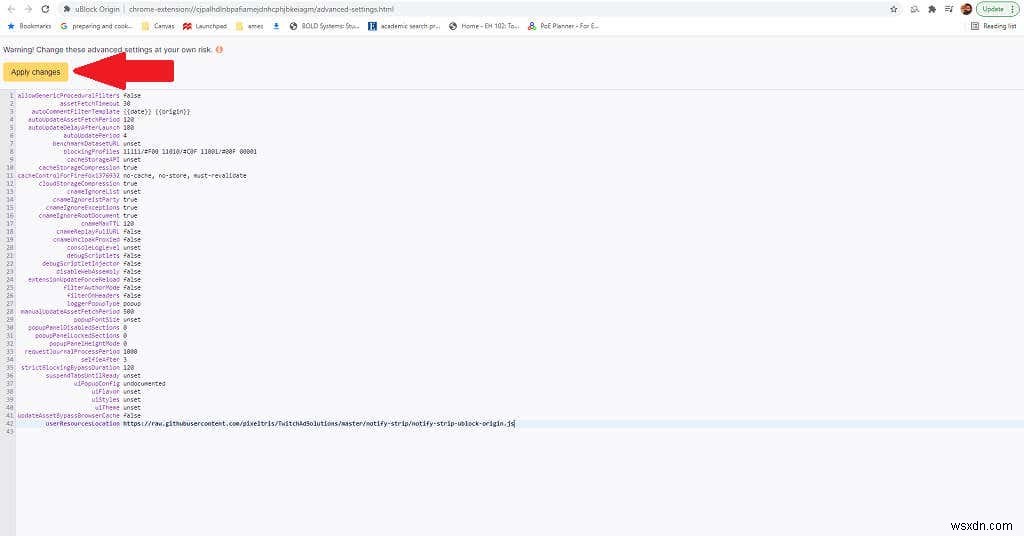Click the incognito-style icon beside the star
Screen dimensions: 1024x536
pyautogui.click(x=914, y=9)
